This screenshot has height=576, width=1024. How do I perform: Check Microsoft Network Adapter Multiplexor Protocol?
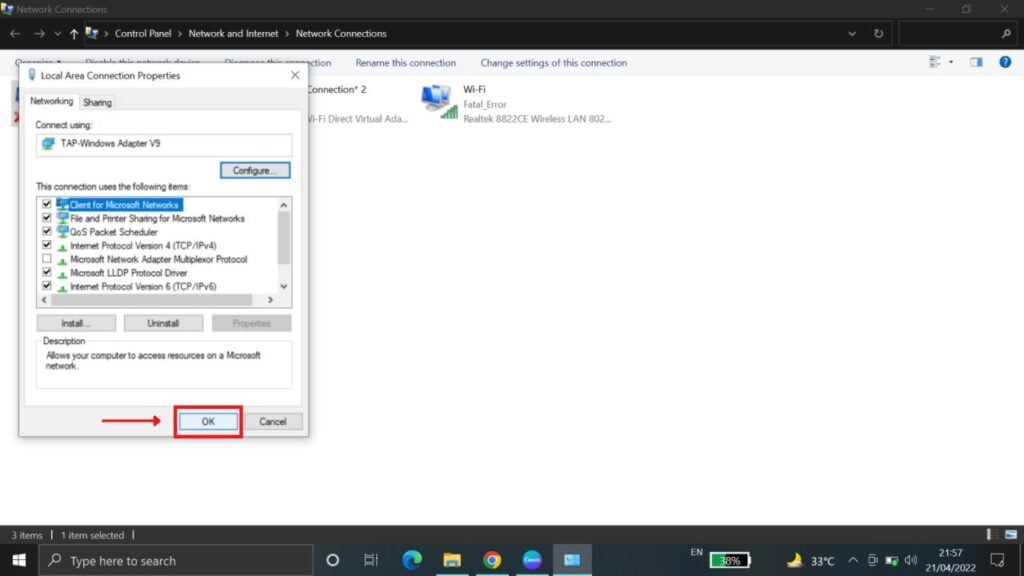46,259
